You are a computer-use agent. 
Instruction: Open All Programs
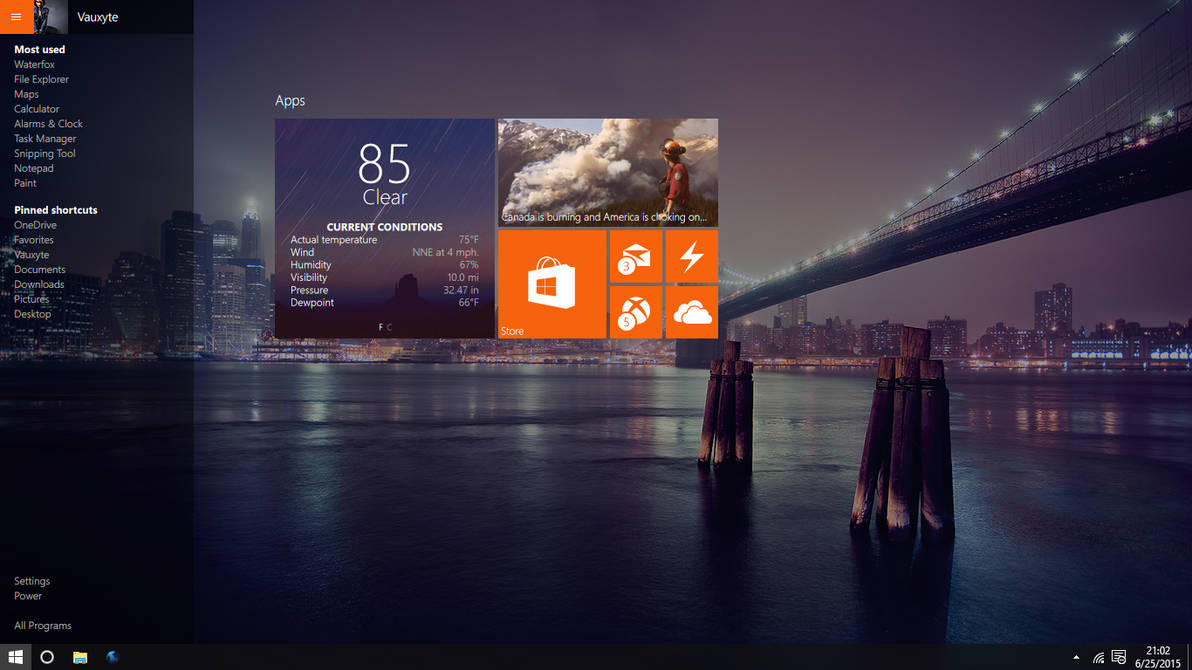(43, 625)
